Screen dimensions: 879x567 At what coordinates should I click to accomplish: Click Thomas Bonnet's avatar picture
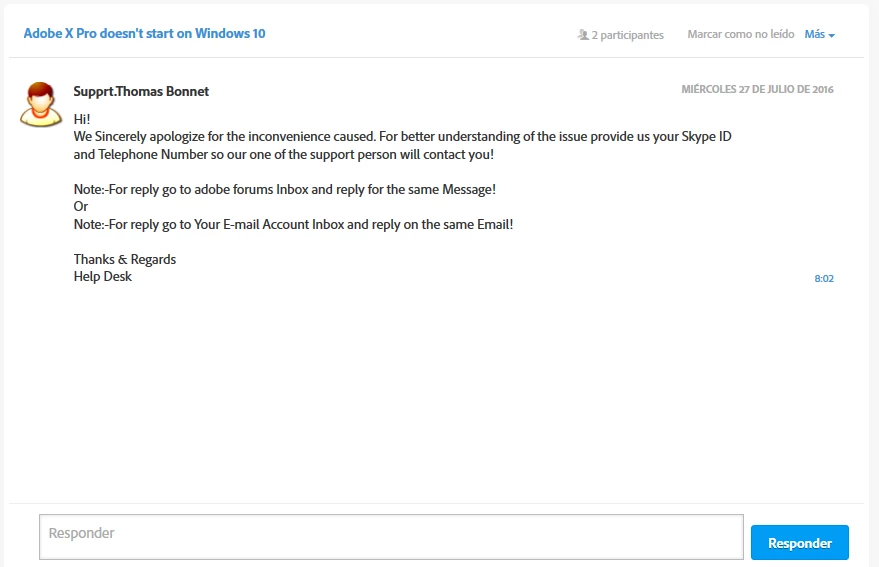coord(41,104)
